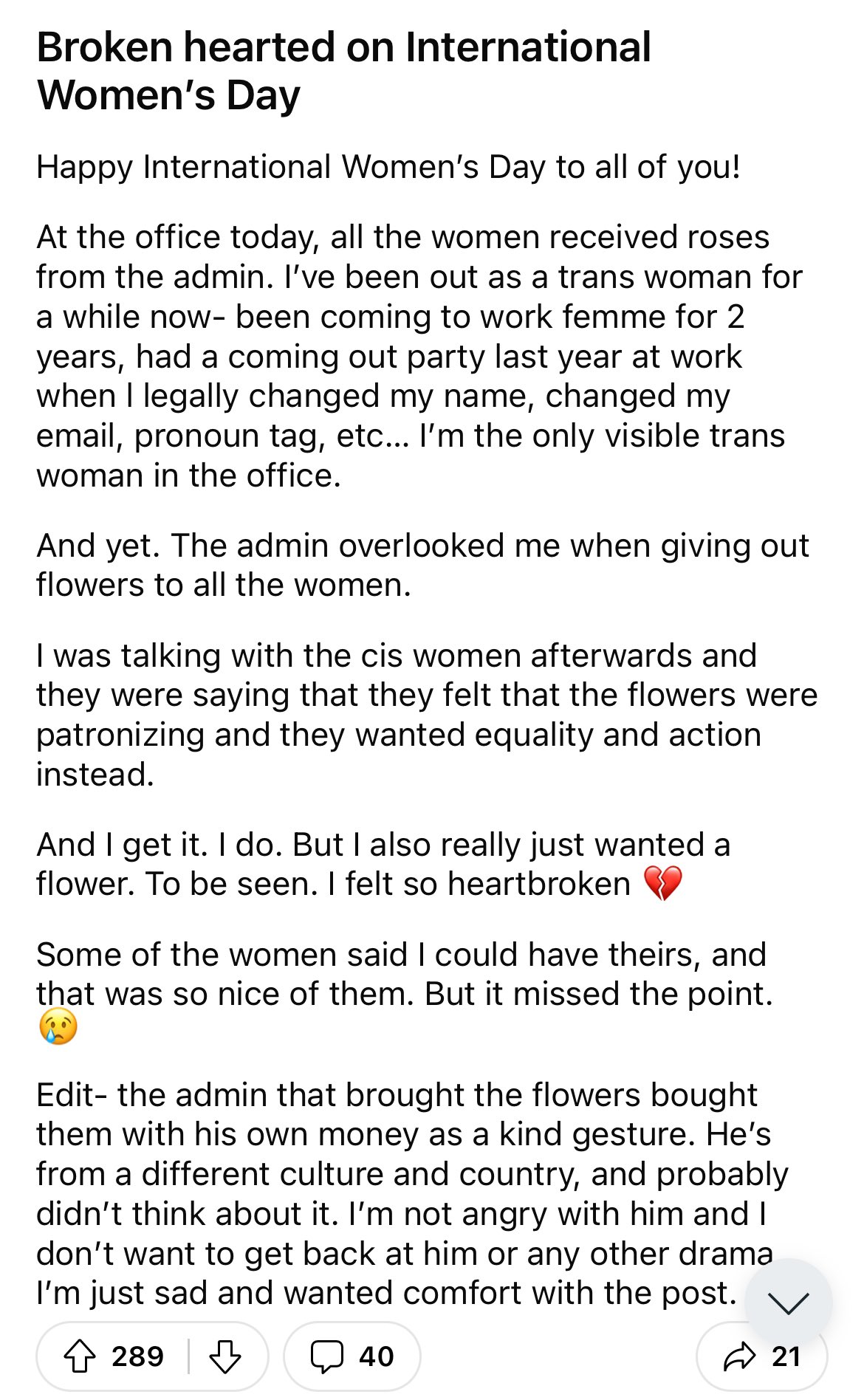Screen dimensions: 864x1400
Task: Downvote the post with the down arrow
Action: point(225,1357)
